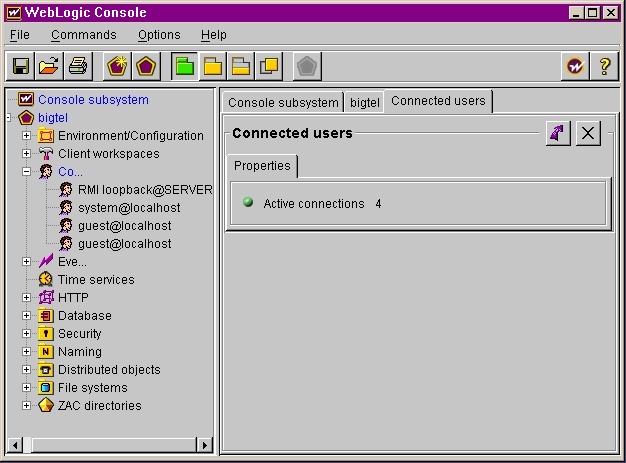
Task: Select the first guest@localhost entry
Action: (x=125, y=226)
